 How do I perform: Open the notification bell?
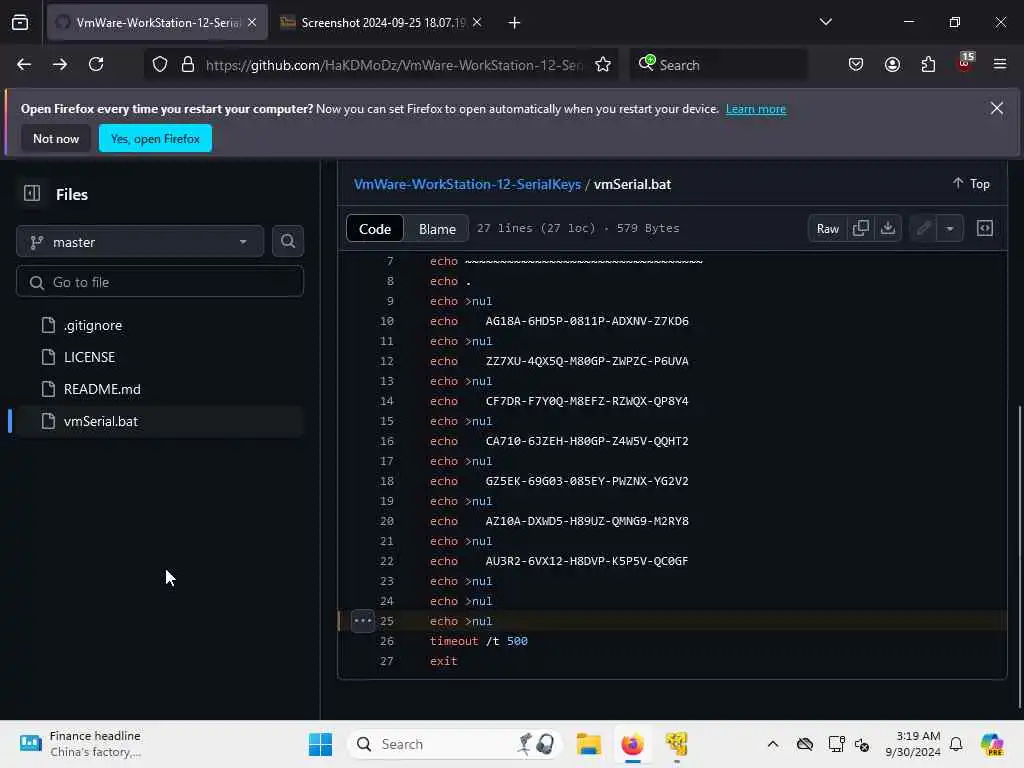coord(956,744)
